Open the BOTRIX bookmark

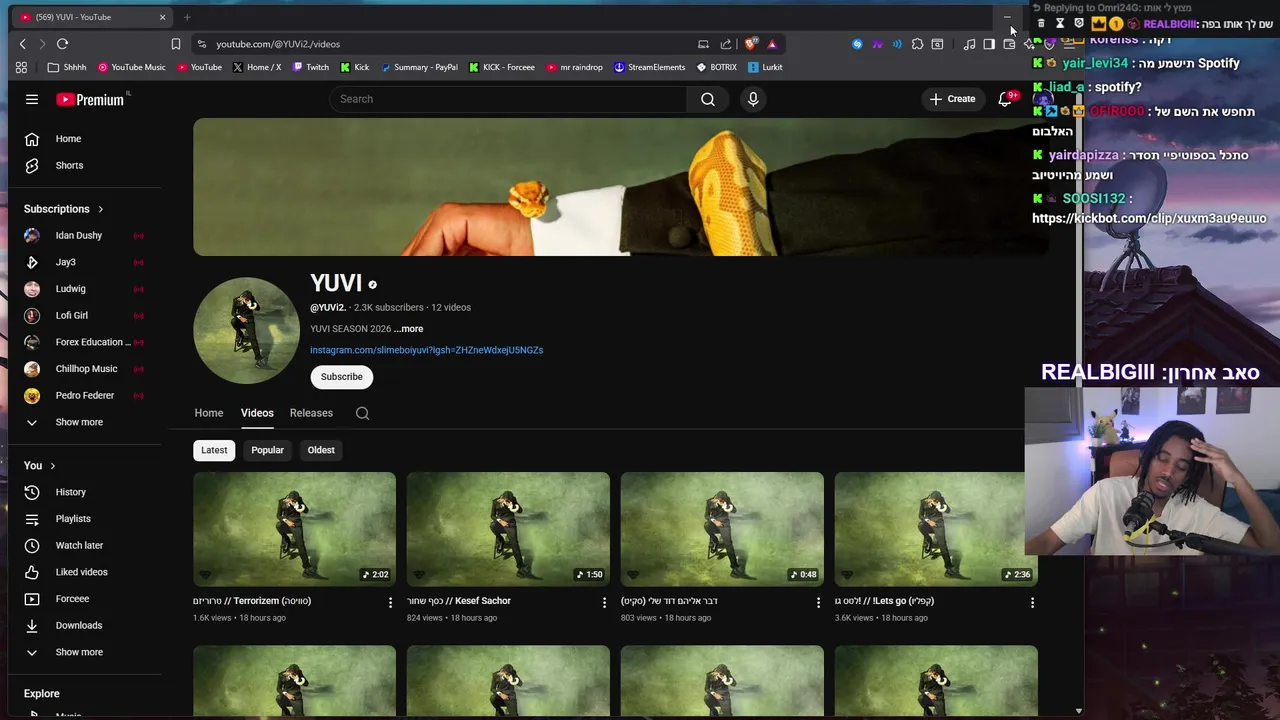point(717,67)
